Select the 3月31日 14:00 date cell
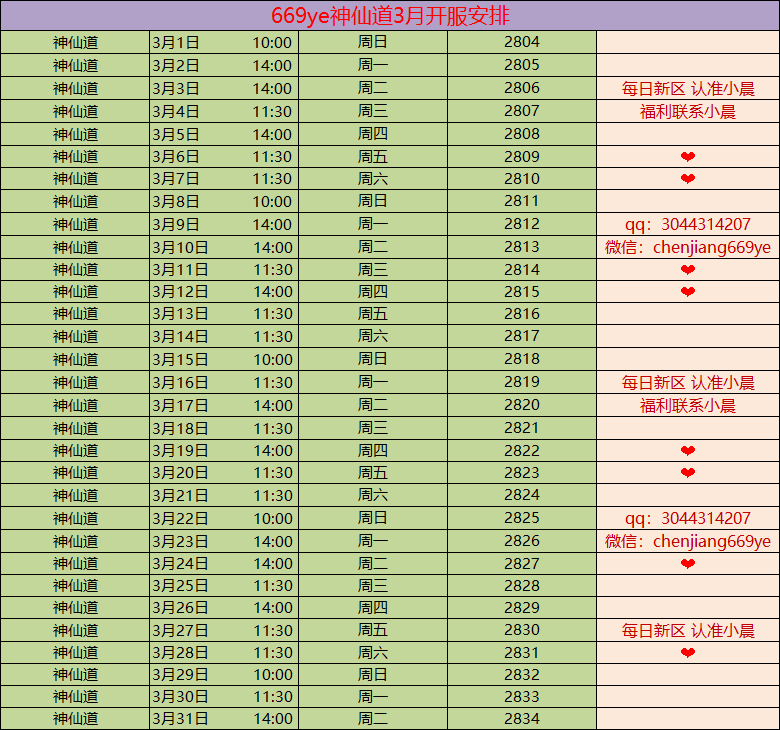The width and height of the screenshot is (780, 730). tap(223, 719)
